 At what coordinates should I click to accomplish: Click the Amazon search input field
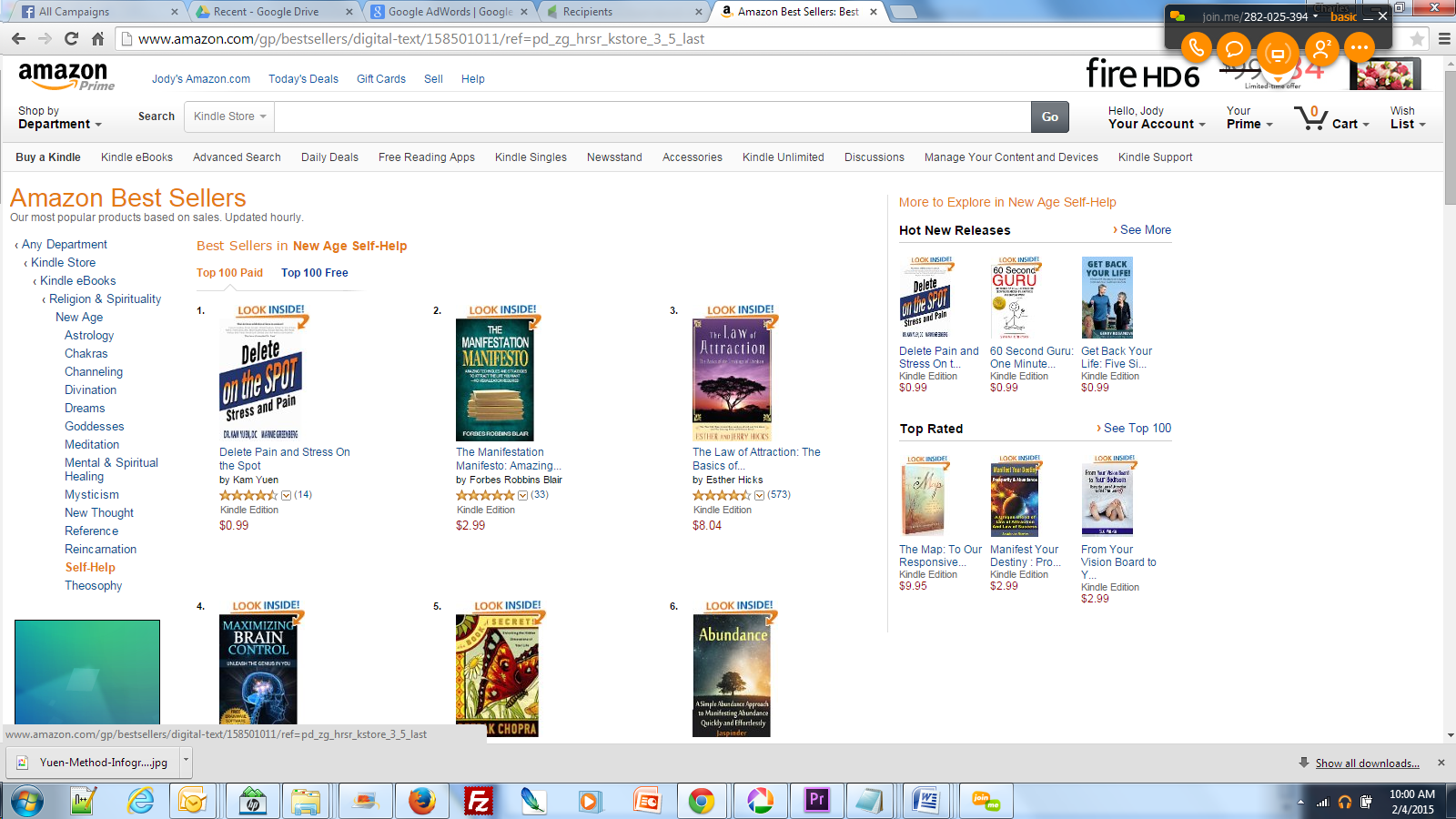point(652,116)
